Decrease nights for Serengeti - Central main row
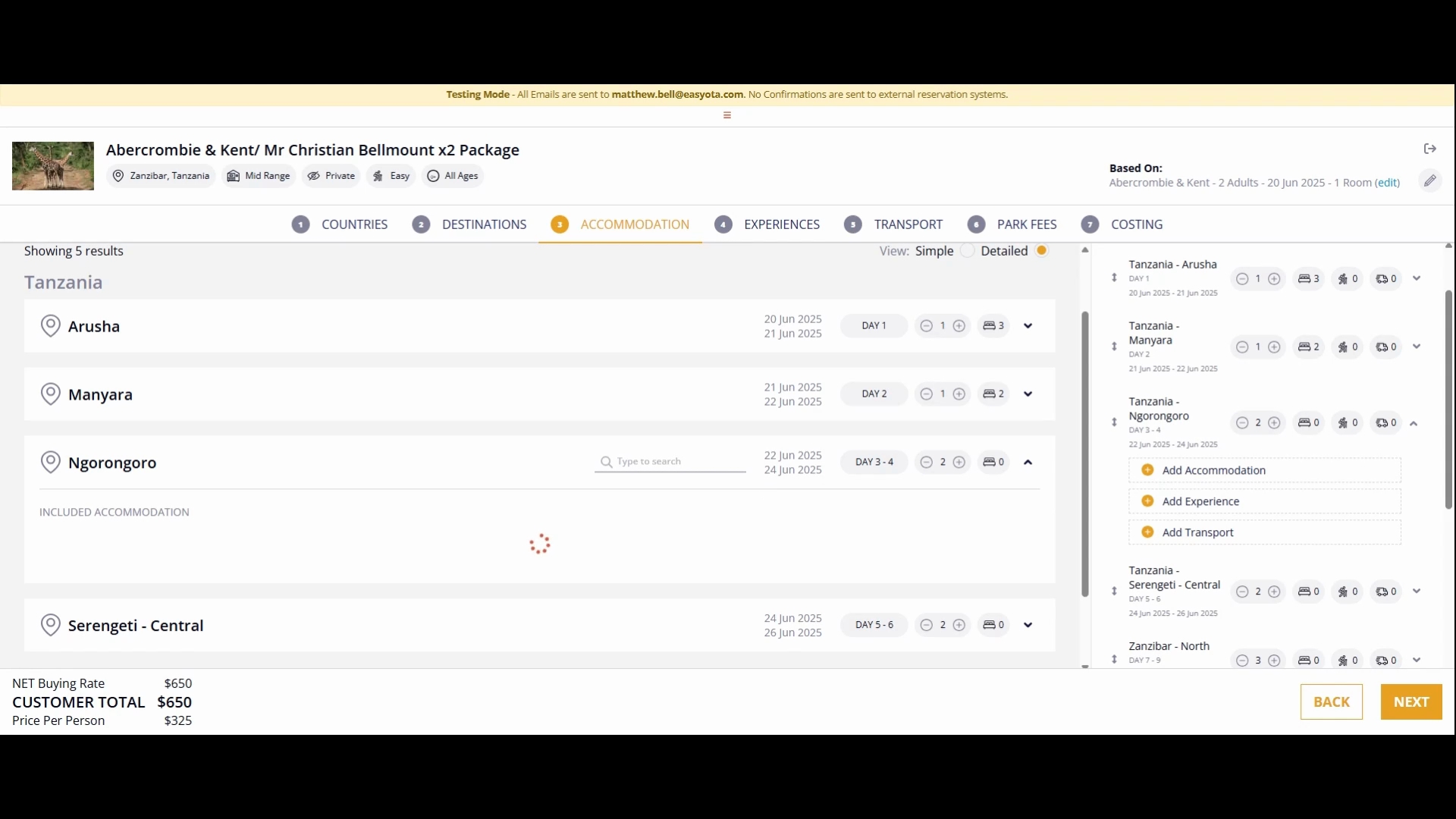This screenshot has height=819, width=1456. tap(926, 626)
